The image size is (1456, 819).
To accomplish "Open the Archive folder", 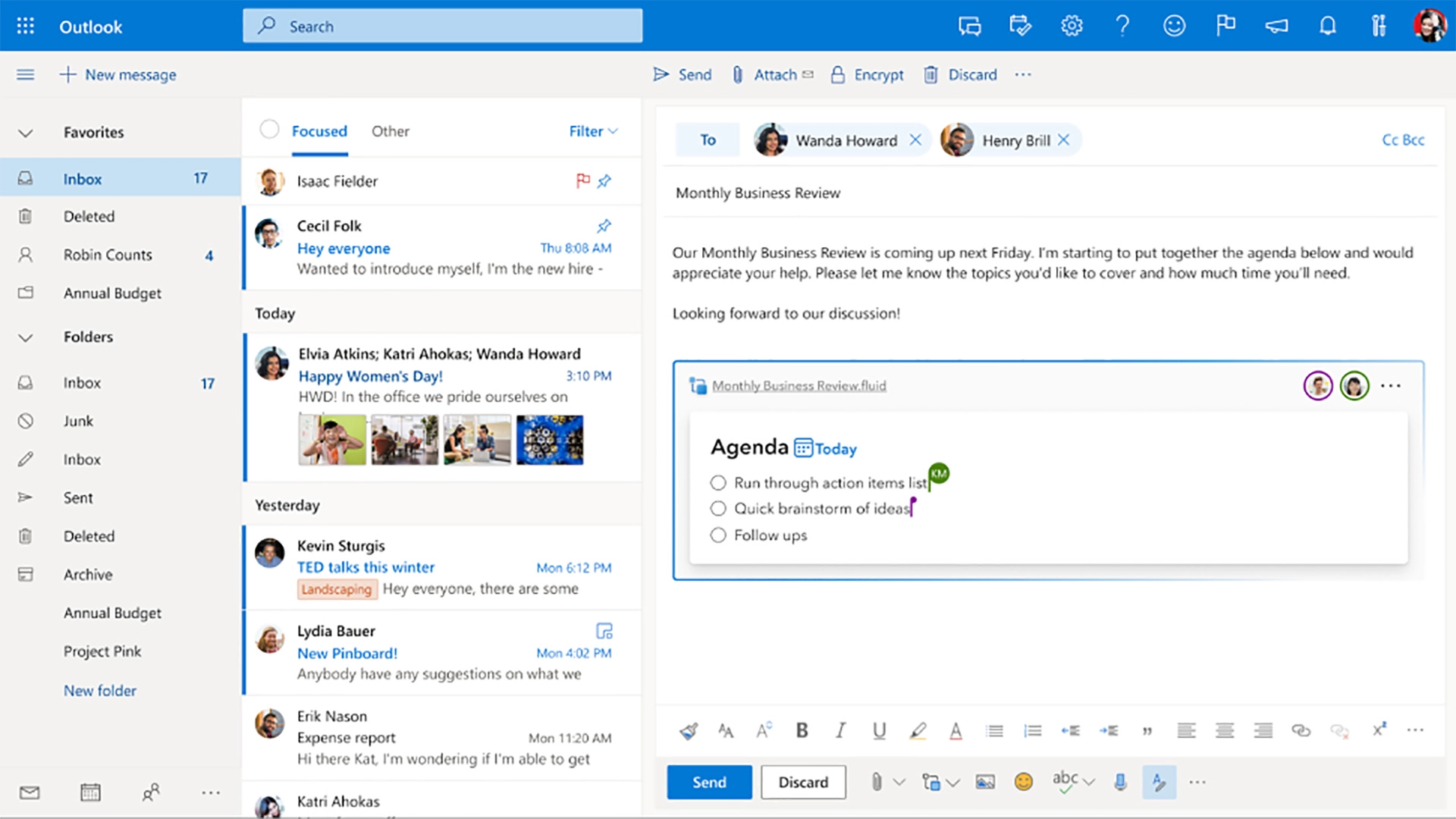I will [88, 575].
